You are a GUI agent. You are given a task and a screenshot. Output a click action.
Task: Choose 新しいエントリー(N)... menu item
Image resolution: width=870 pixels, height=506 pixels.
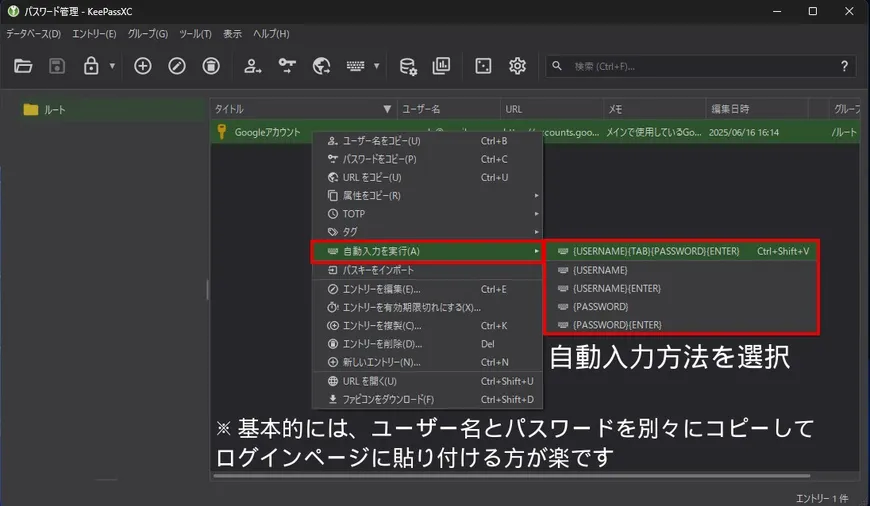tap(427, 362)
